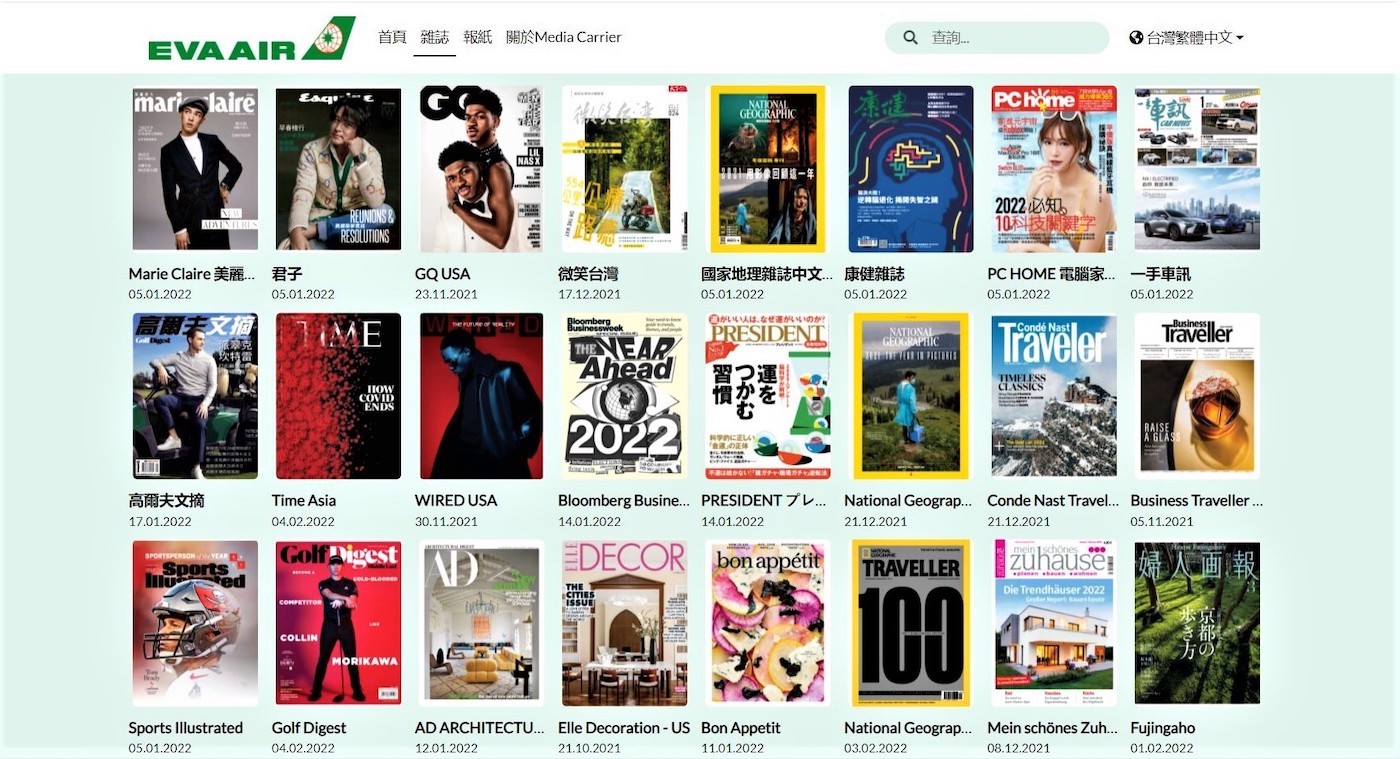The image size is (1400, 759).
Task: Click the 'Mein schönes Zuh...' title
Action: 1051,728
